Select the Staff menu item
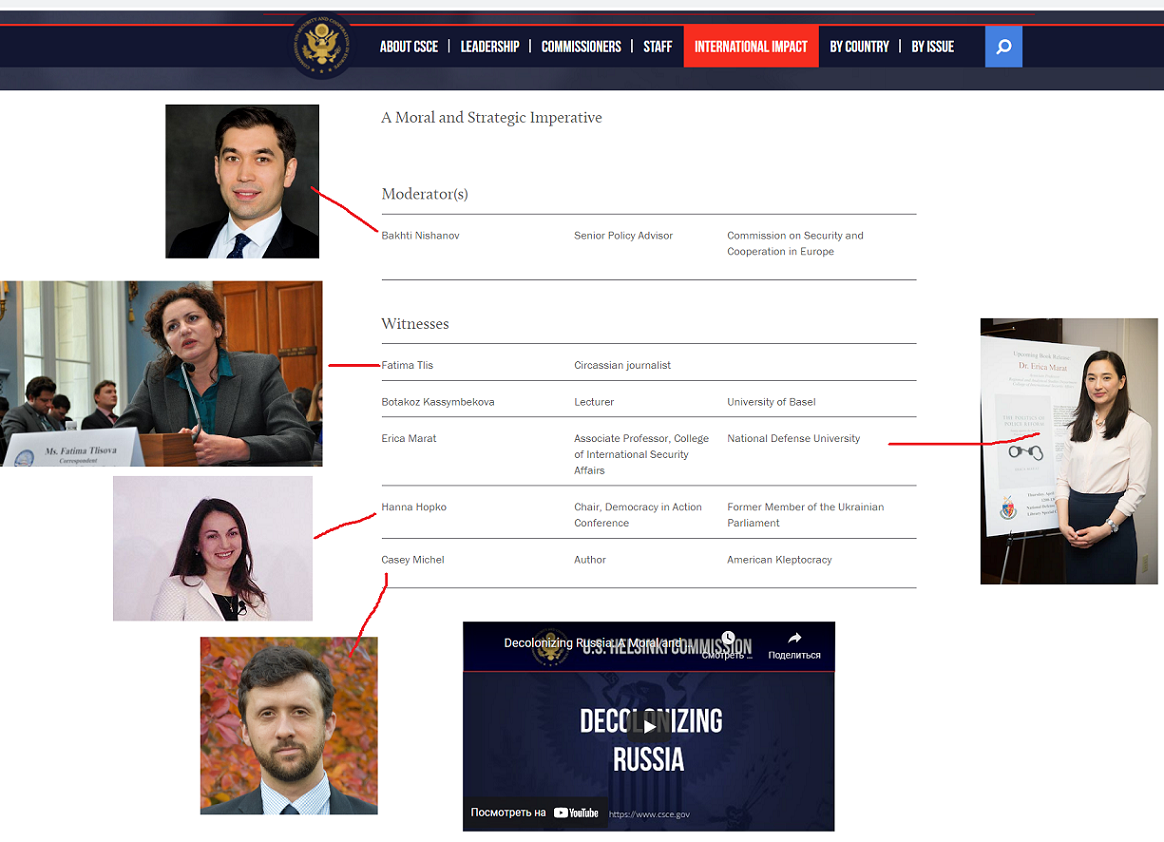The image size is (1164, 842). pyautogui.click(x=657, y=47)
